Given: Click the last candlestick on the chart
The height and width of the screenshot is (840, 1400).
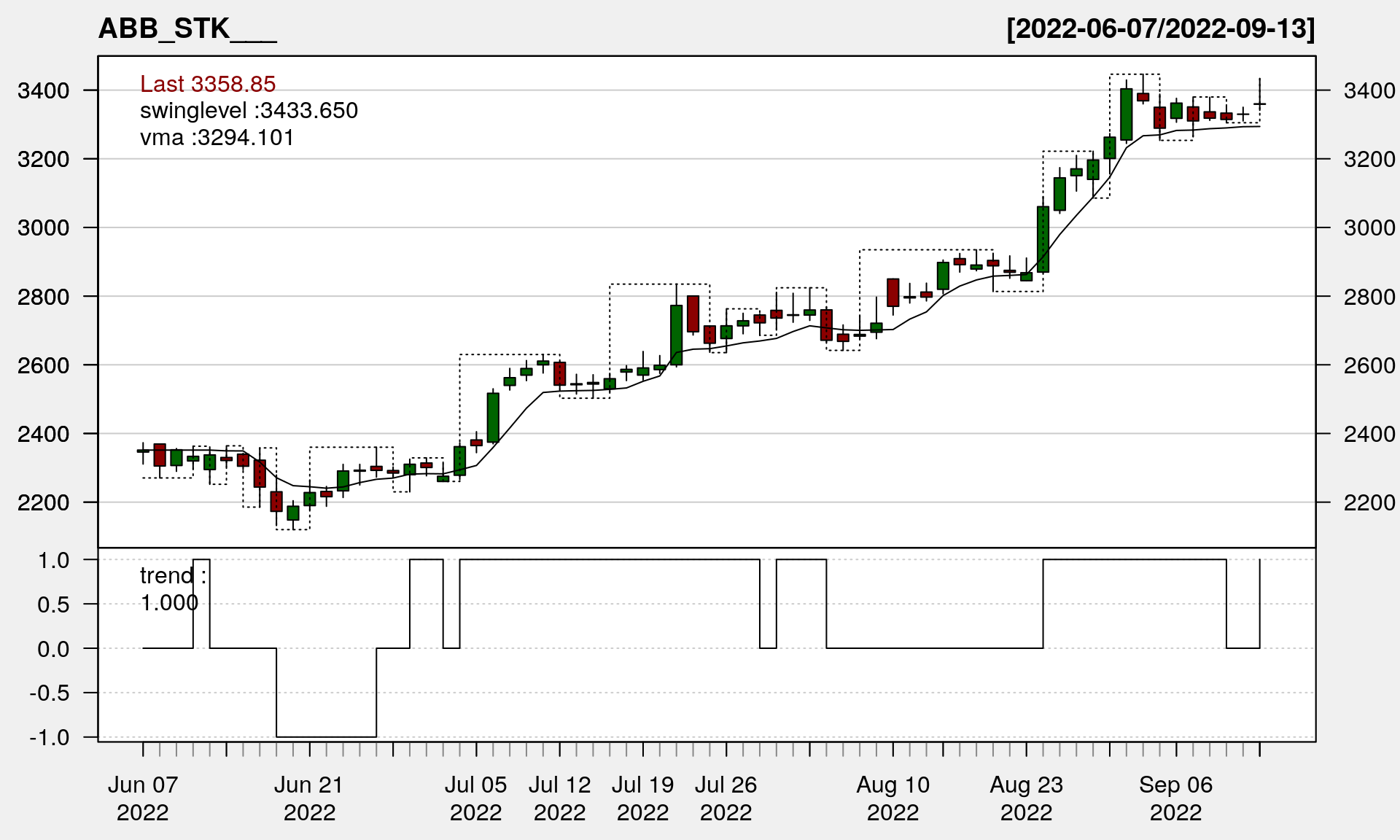Looking at the screenshot, I should pos(1259,104).
